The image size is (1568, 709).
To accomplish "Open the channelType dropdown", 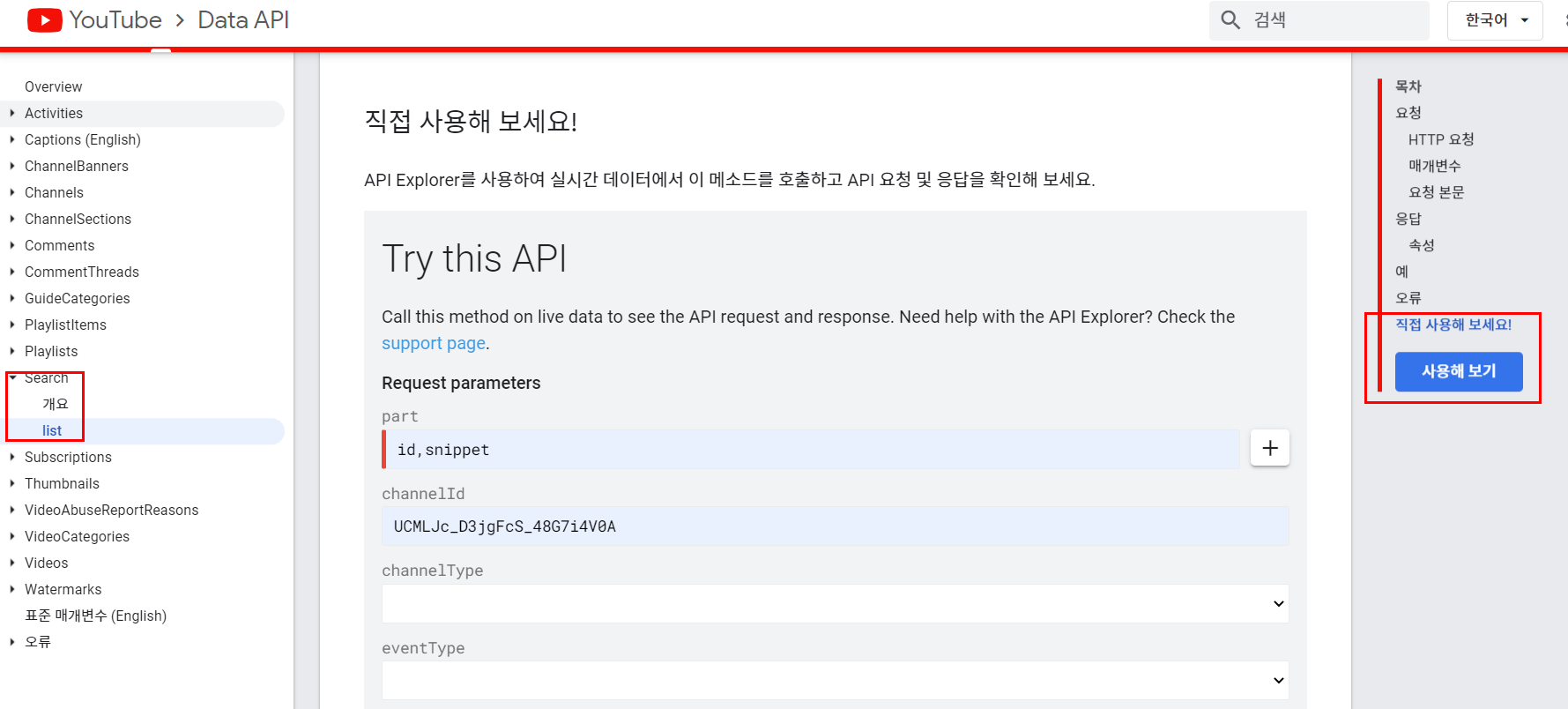I will pyautogui.click(x=835, y=603).
